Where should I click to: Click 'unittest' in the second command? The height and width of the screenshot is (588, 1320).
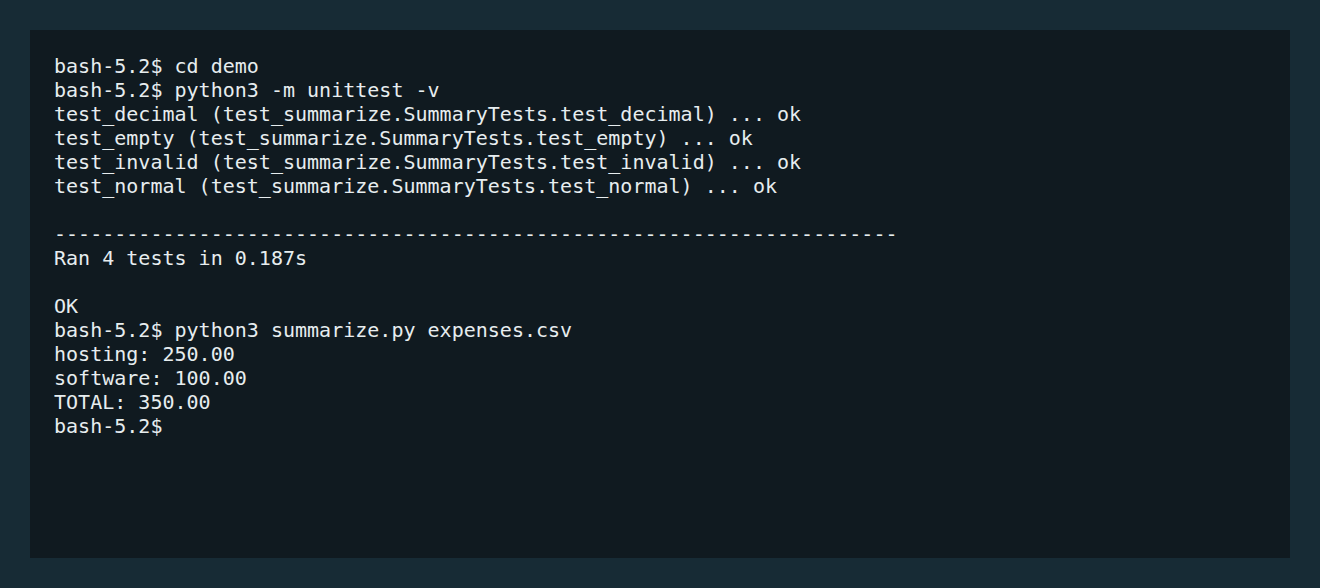(355, 91)
